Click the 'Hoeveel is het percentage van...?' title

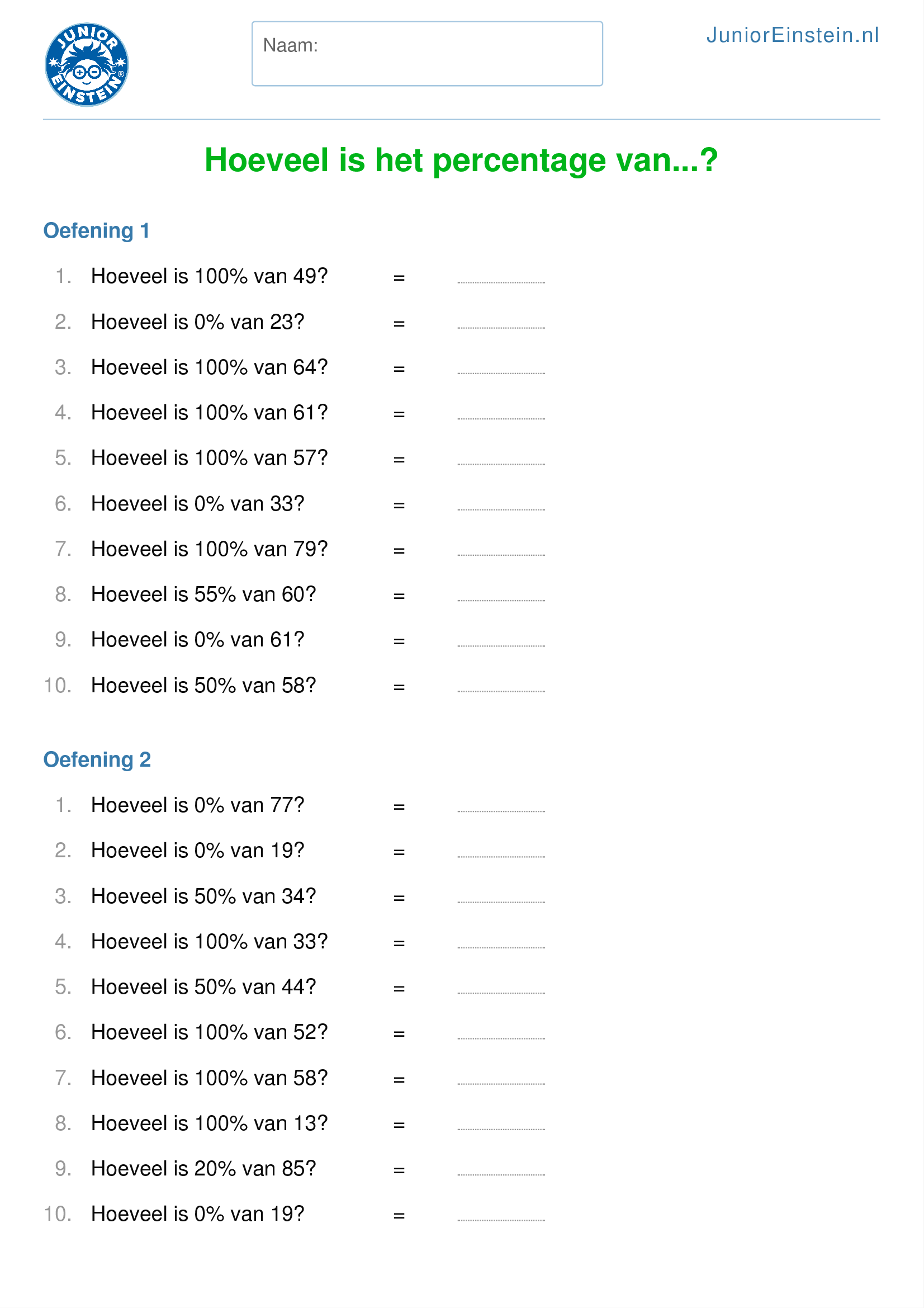[461, 160]
